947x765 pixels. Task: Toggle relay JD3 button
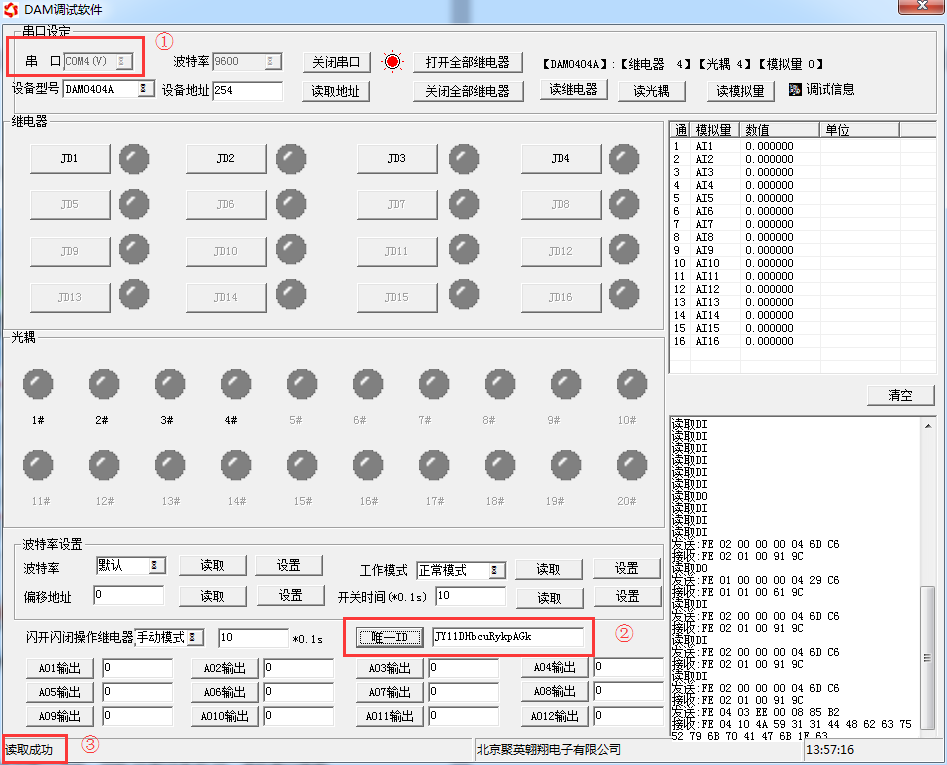tap(396, 158)
